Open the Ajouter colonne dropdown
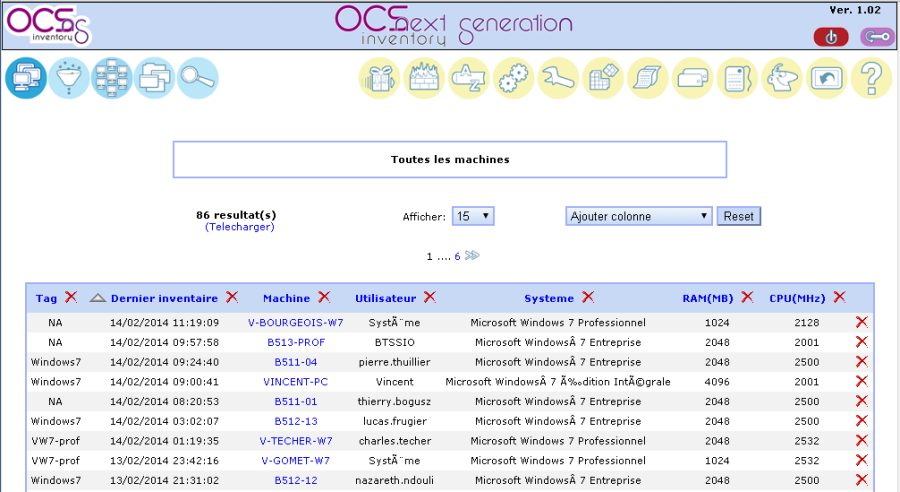900x492 pixels. 639,216
